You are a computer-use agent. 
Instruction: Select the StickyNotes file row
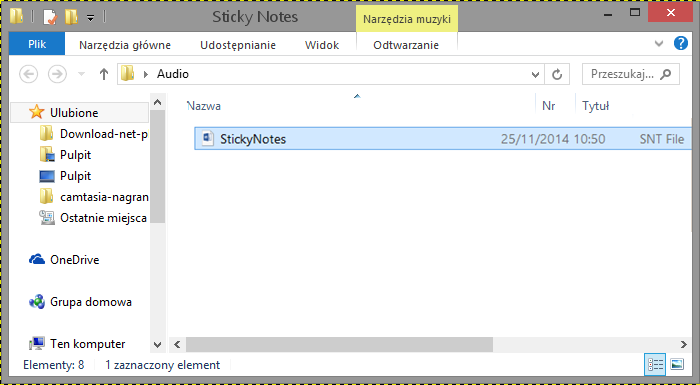tap(443, 138)
